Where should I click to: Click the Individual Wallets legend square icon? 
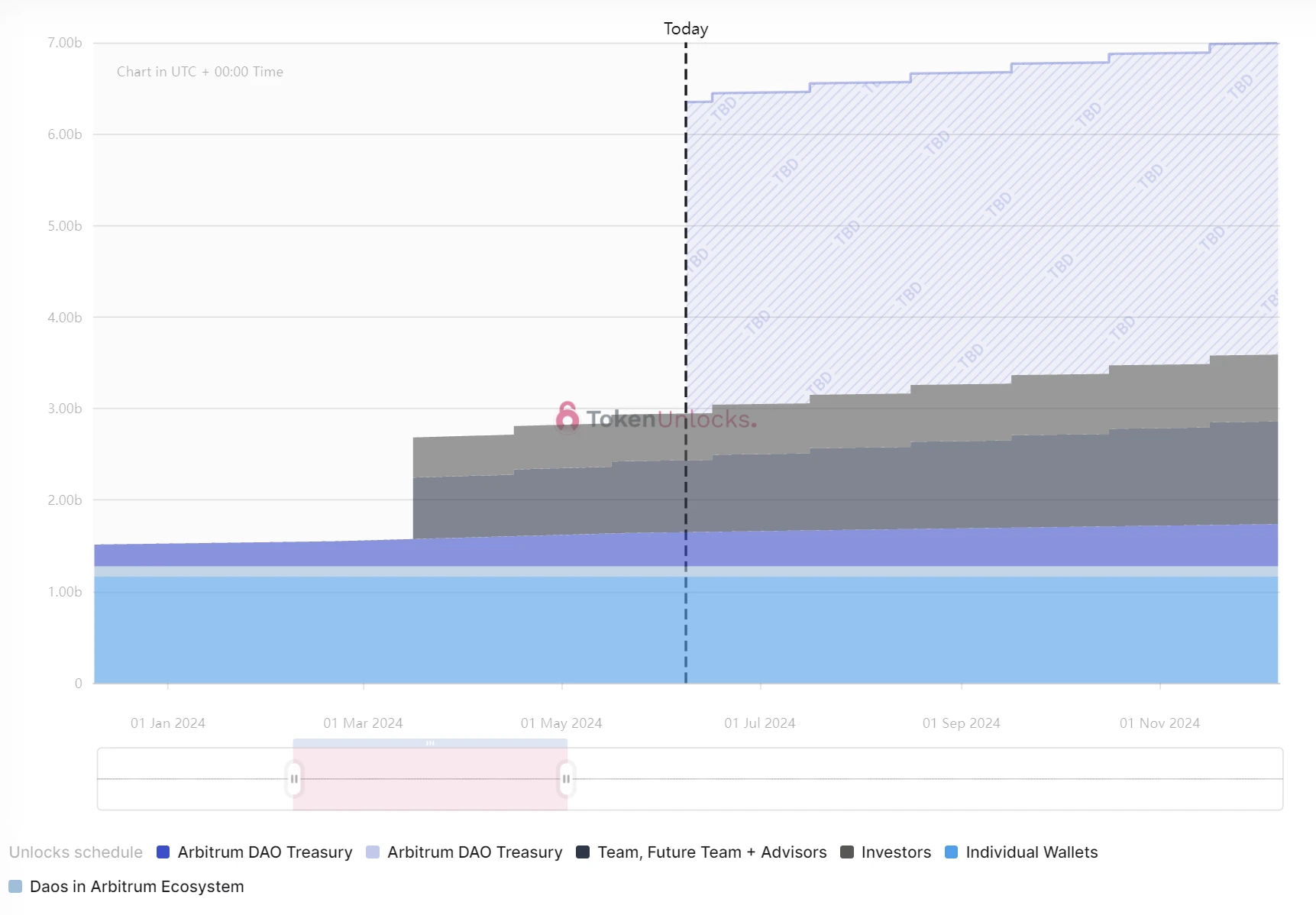[x=951, y=852]
